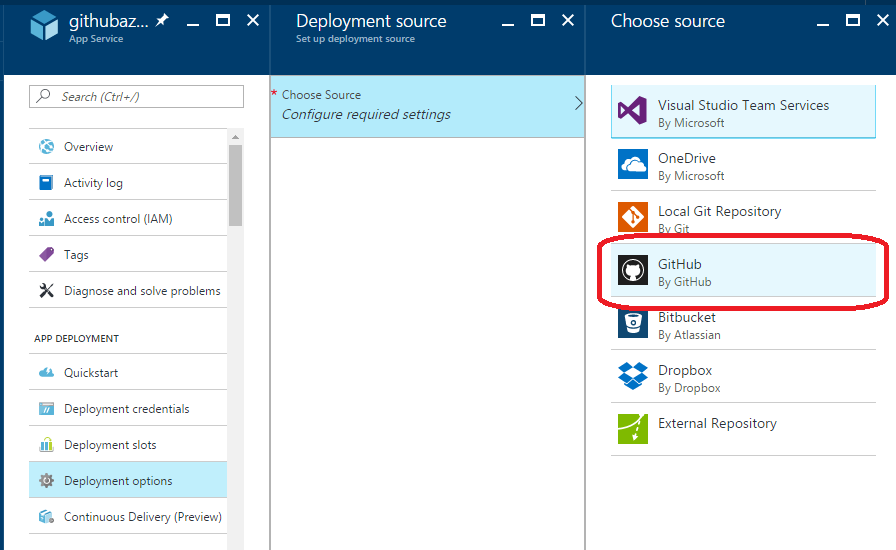Open Continuous Delivery (Preview)
The height and width of the screenshot is (550, 896).
tap(128, 517)
